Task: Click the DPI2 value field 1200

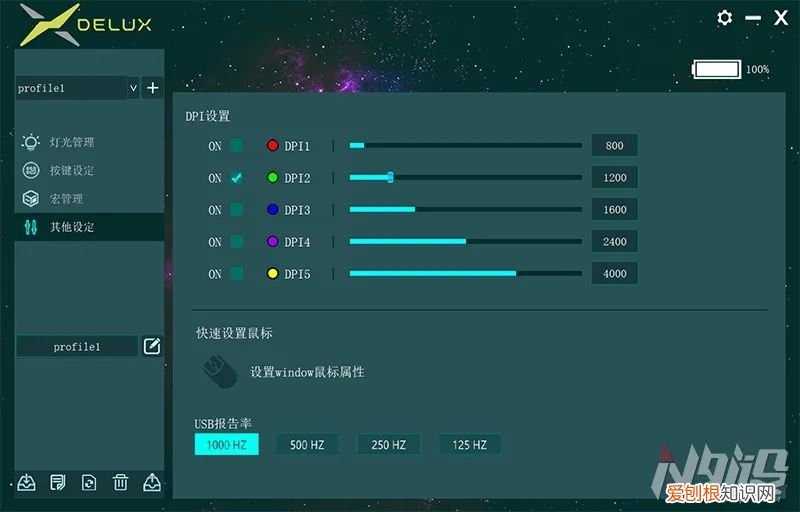Action: [x=614, y=177]
